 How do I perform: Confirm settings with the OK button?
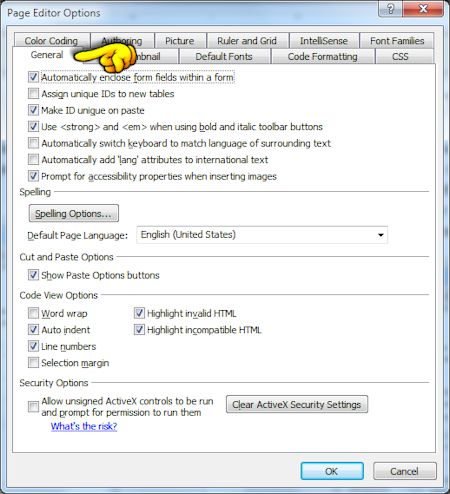coord(332,471)
